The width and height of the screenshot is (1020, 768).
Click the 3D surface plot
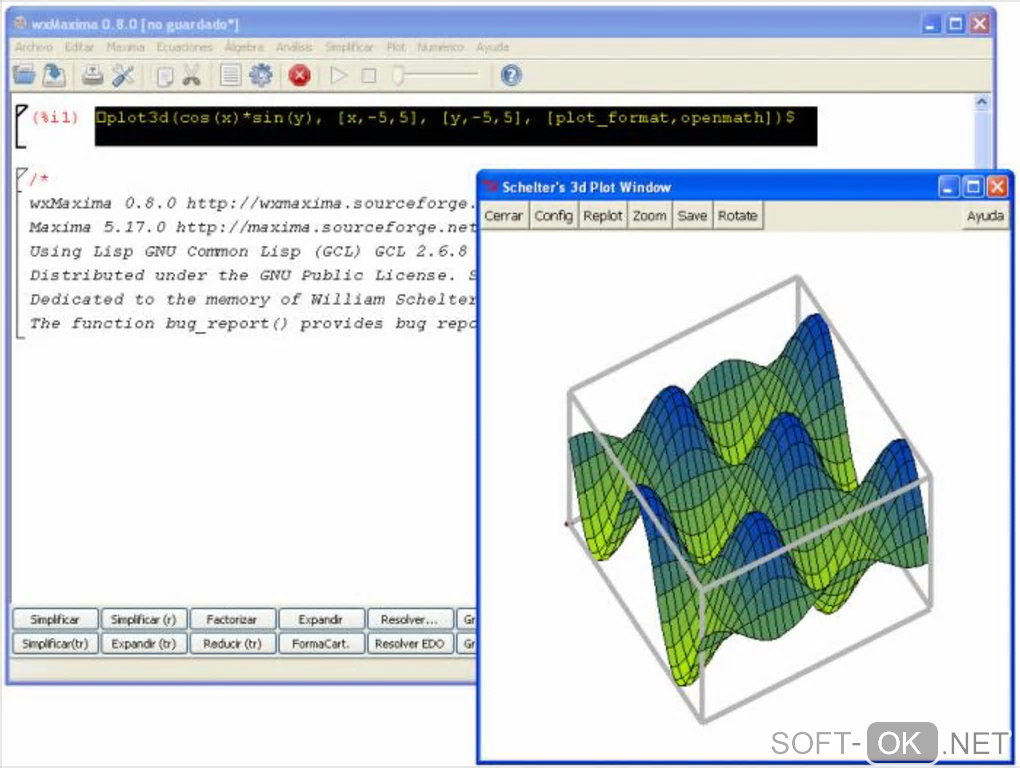point(748,499)
